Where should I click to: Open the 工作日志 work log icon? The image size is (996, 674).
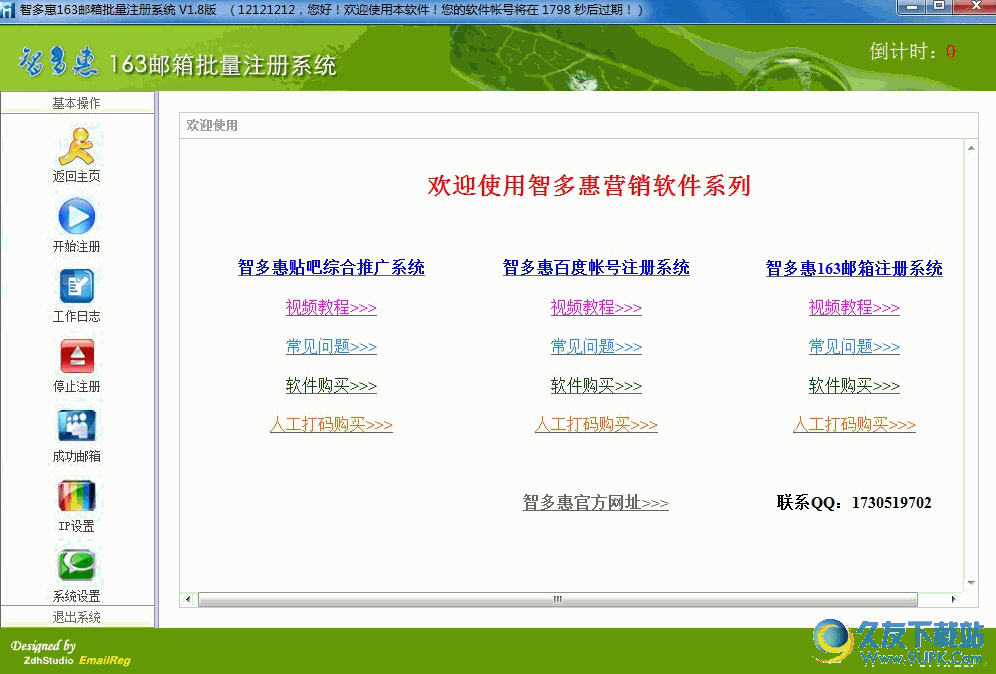click(76, 286)
